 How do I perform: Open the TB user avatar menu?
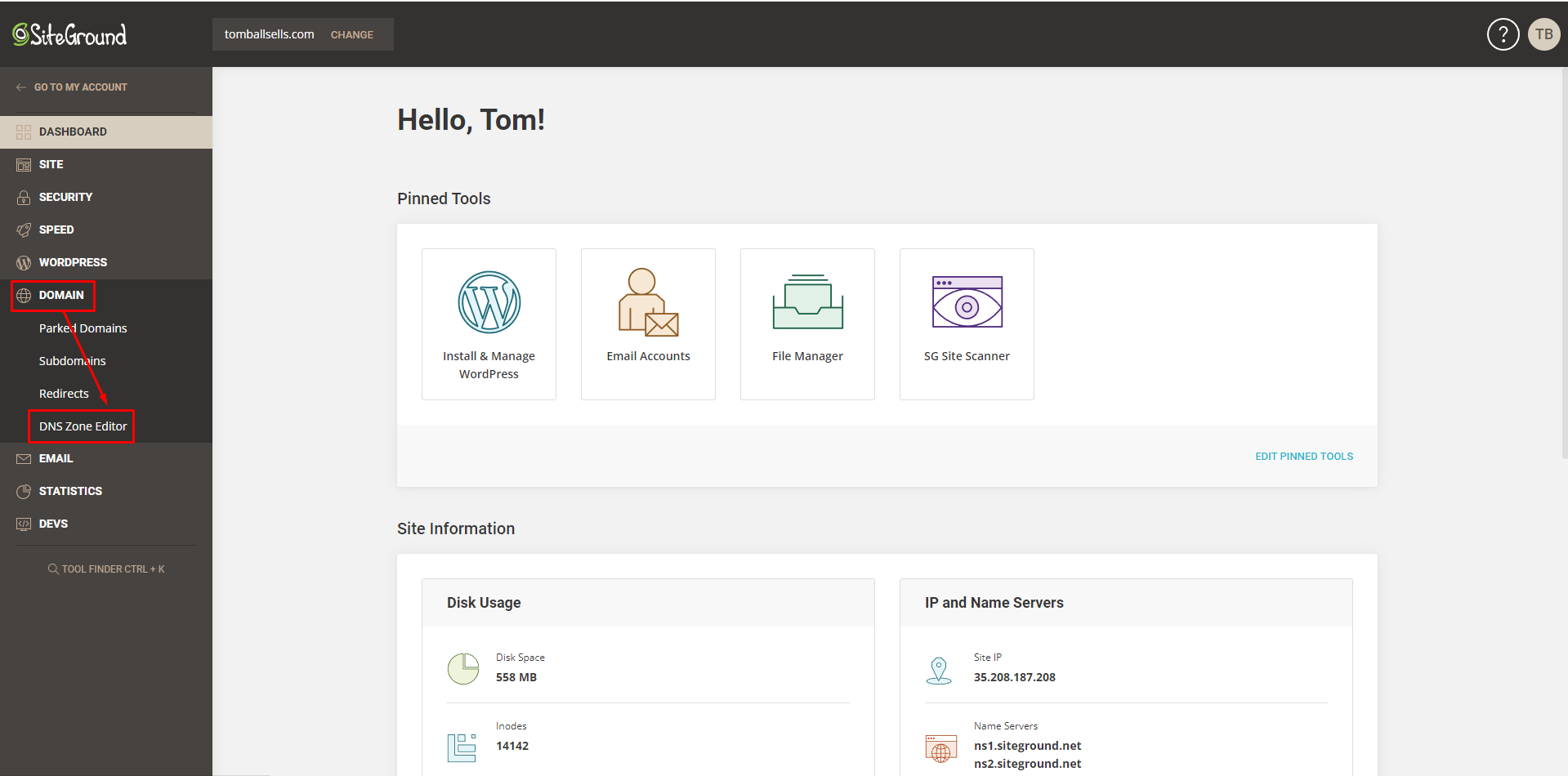pos(1543,34)
